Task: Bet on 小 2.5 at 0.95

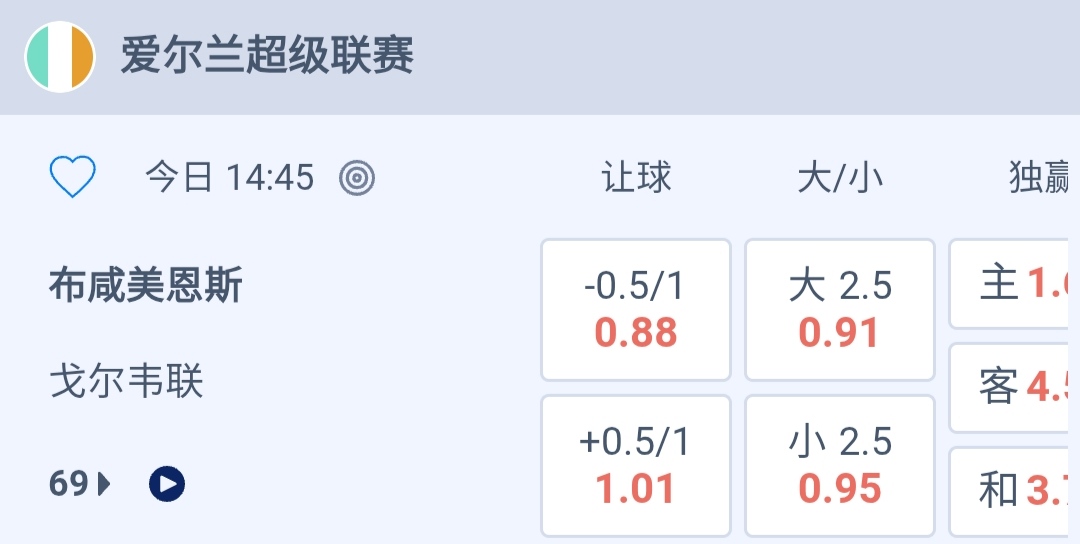Action: (840, 466)
